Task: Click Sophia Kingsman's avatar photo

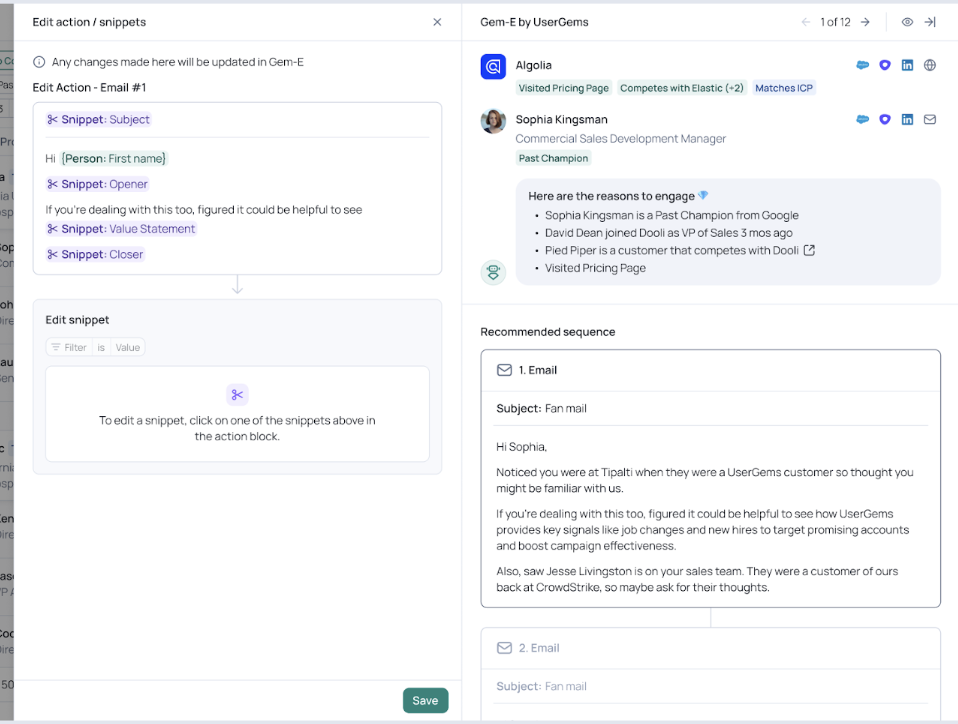Action: 493,121
